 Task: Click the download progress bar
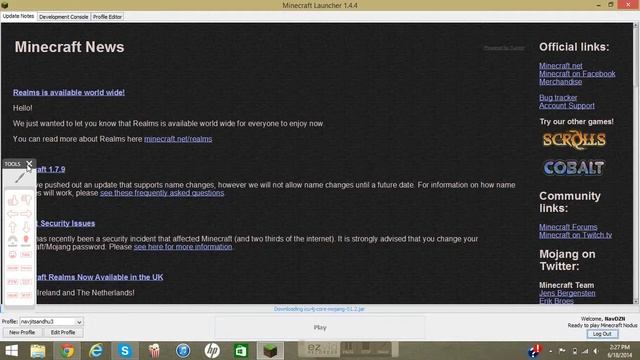point(319,309)
